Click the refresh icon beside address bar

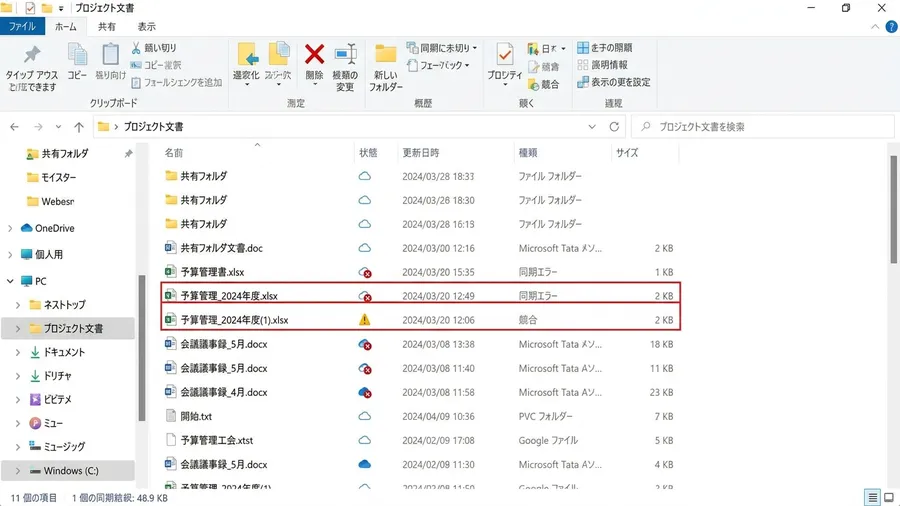614,127
